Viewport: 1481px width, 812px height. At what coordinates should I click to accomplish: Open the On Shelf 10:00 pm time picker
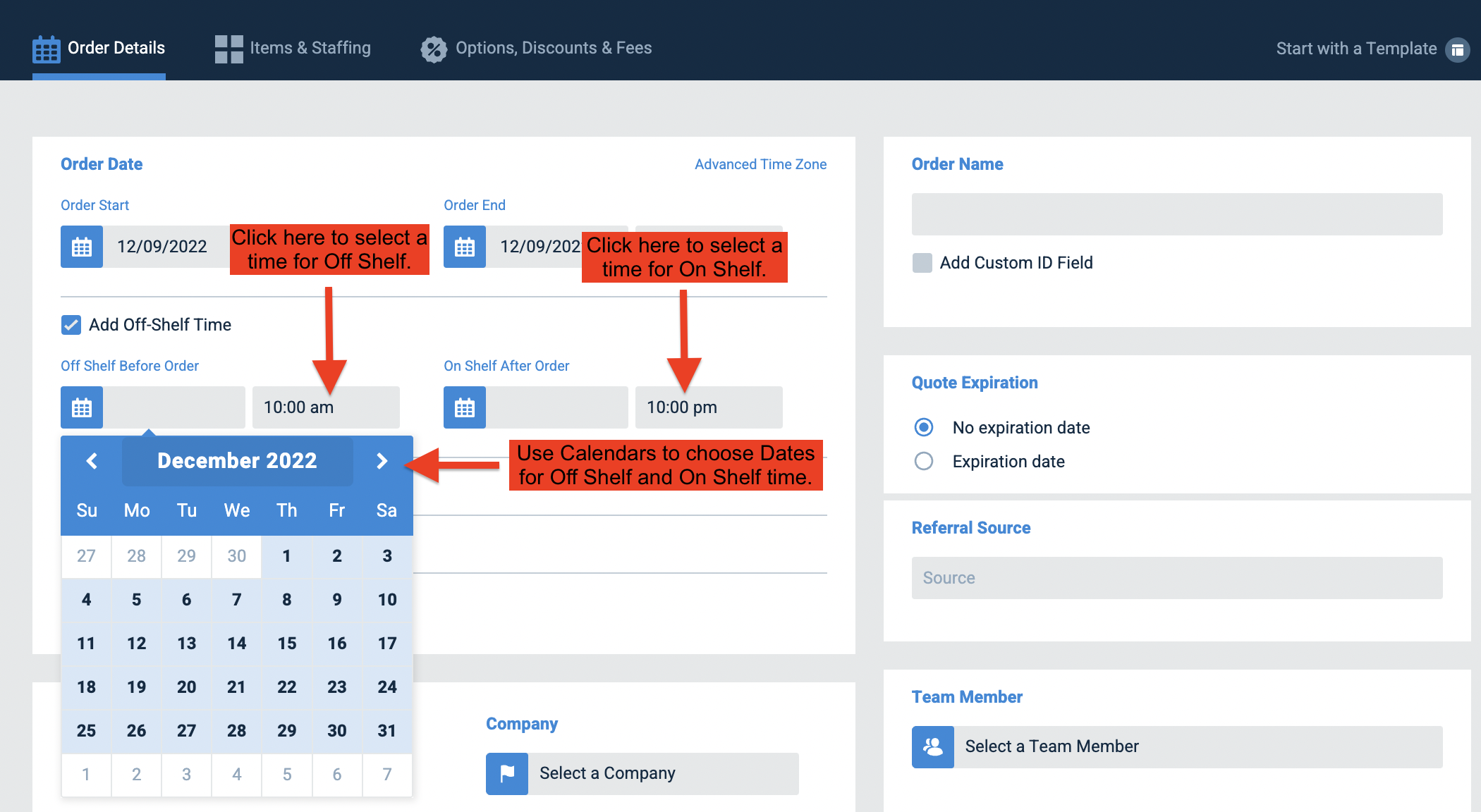[x=709, y=407]
